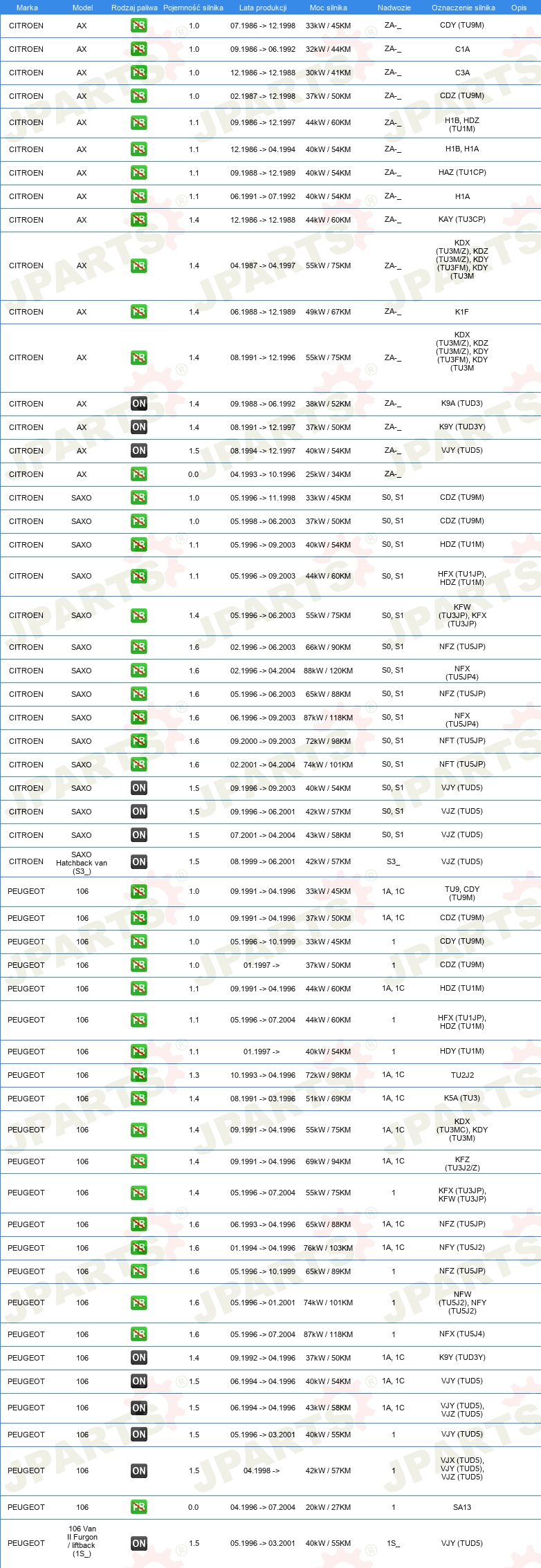Click engine code HAZ (TU1CP)
This screenshot has width=541, height=1568.
tap(462, 172)
